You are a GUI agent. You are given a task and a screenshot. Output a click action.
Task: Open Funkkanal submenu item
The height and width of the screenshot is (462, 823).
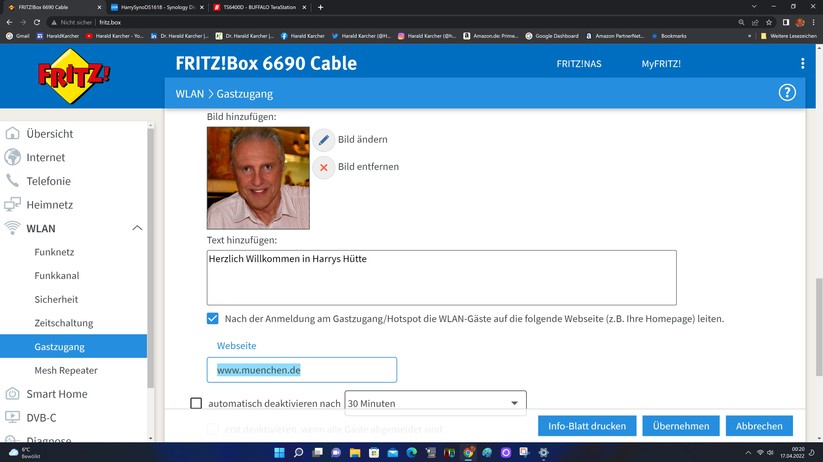click(57, 276)
